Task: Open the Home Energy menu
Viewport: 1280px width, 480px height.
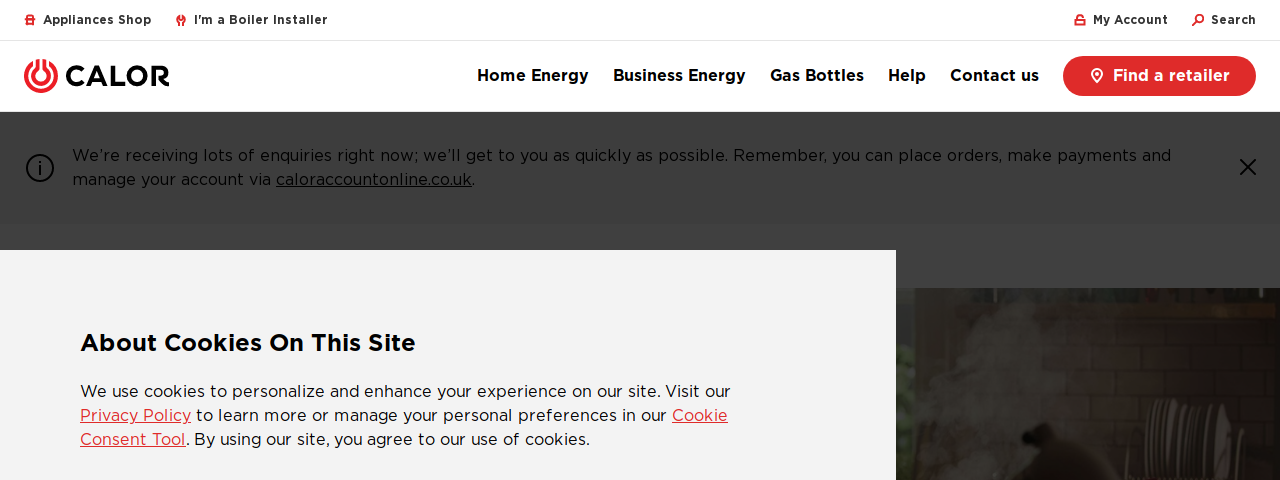Action: [533, 76]
